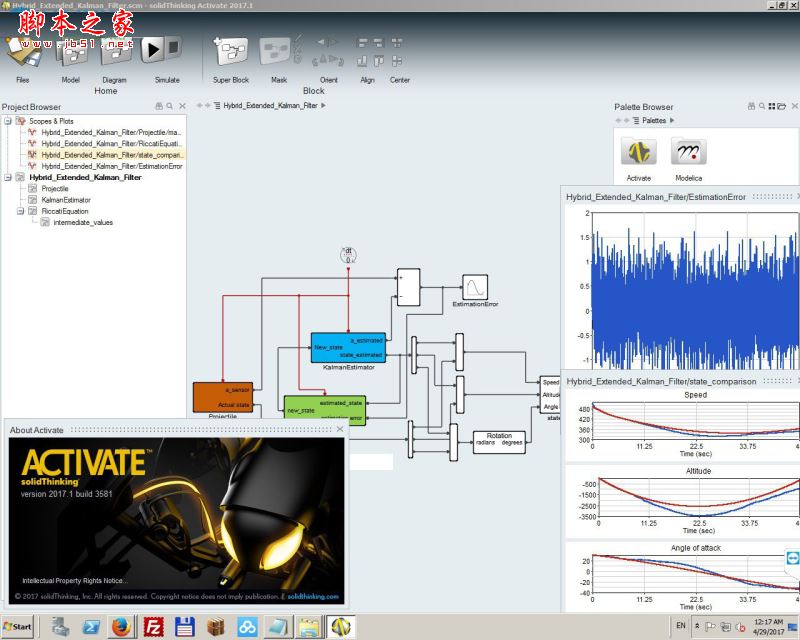
Task: Click the top Center icon
Action: click(397, 43)
